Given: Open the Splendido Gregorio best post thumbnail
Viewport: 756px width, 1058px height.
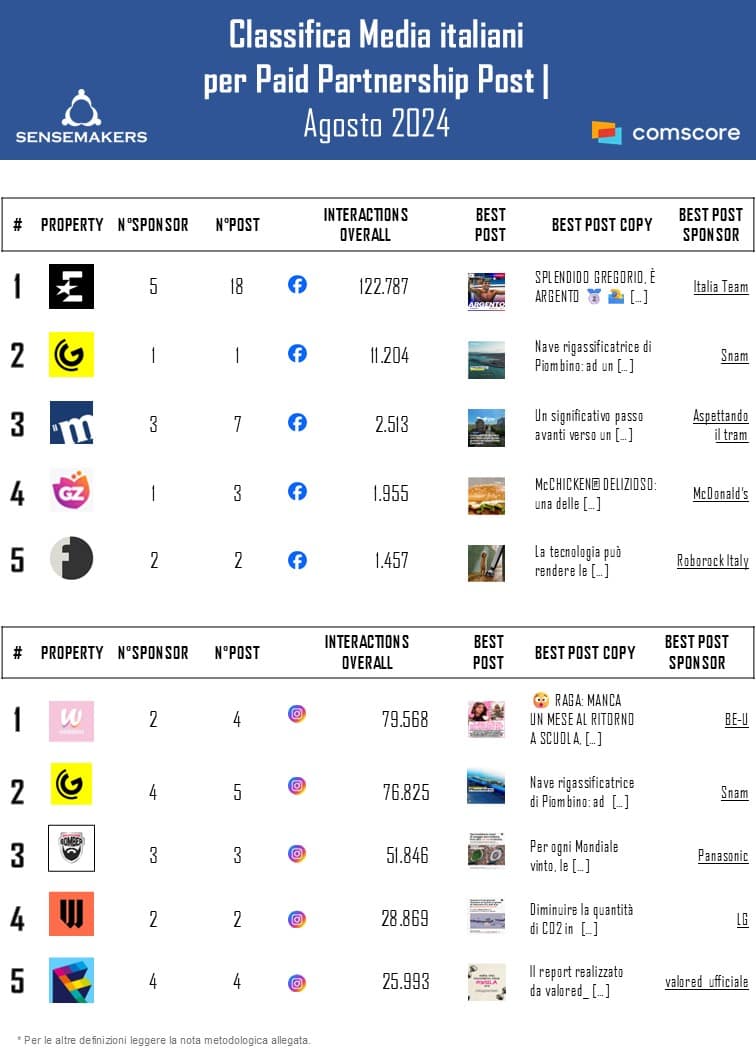Looking at the screenshot, I should 486,291.
